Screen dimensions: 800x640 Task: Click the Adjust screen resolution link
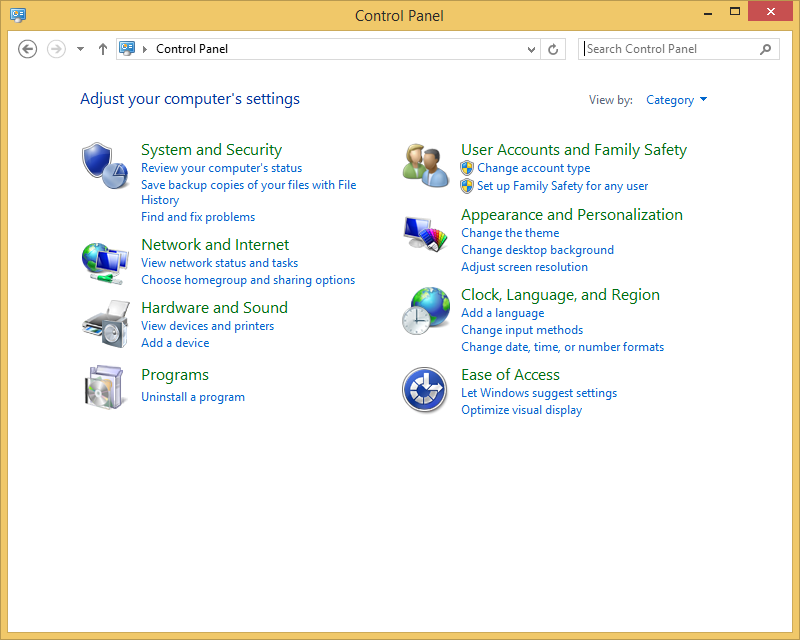[524, 267]
